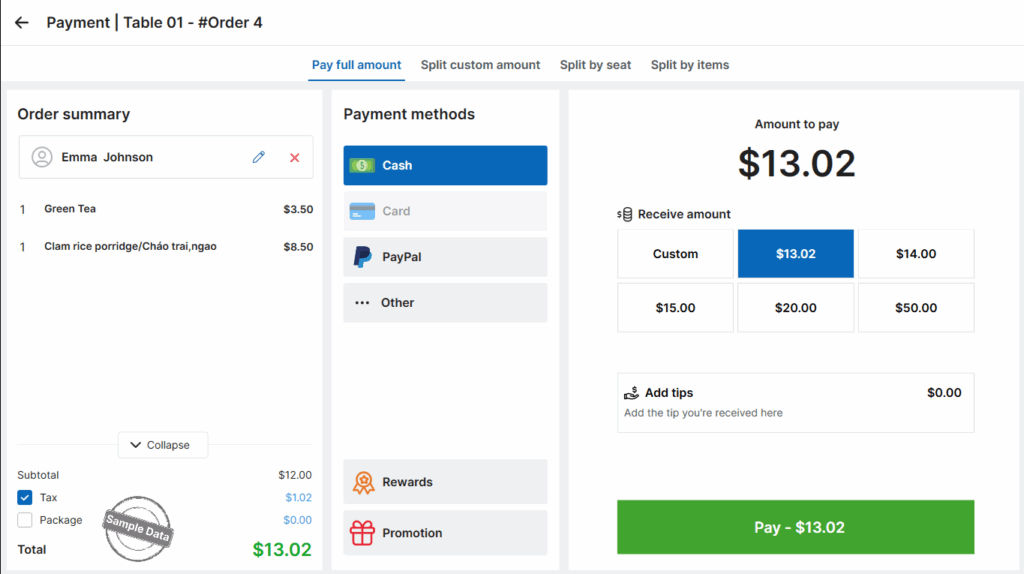Switch to Split custom amount tab
Image resolution: width=1024 pixels, height=574 pixels.
[x=480, y=65]
